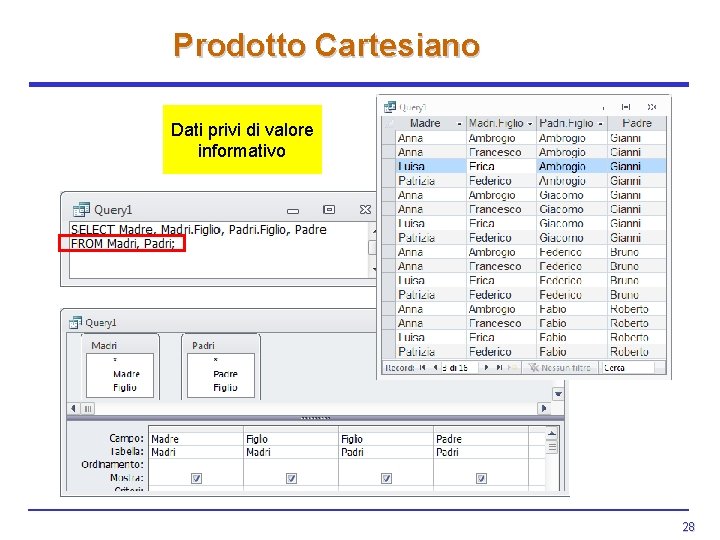Click Tabella cell Padri in last column
Screen dimensions: 720x540
[x=481, y=452]
